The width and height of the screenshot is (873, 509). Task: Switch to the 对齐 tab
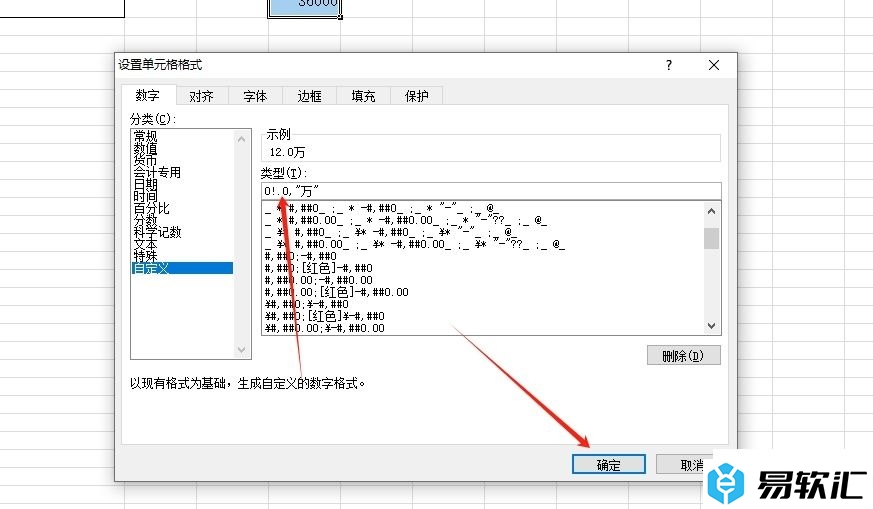pos(201,96)
